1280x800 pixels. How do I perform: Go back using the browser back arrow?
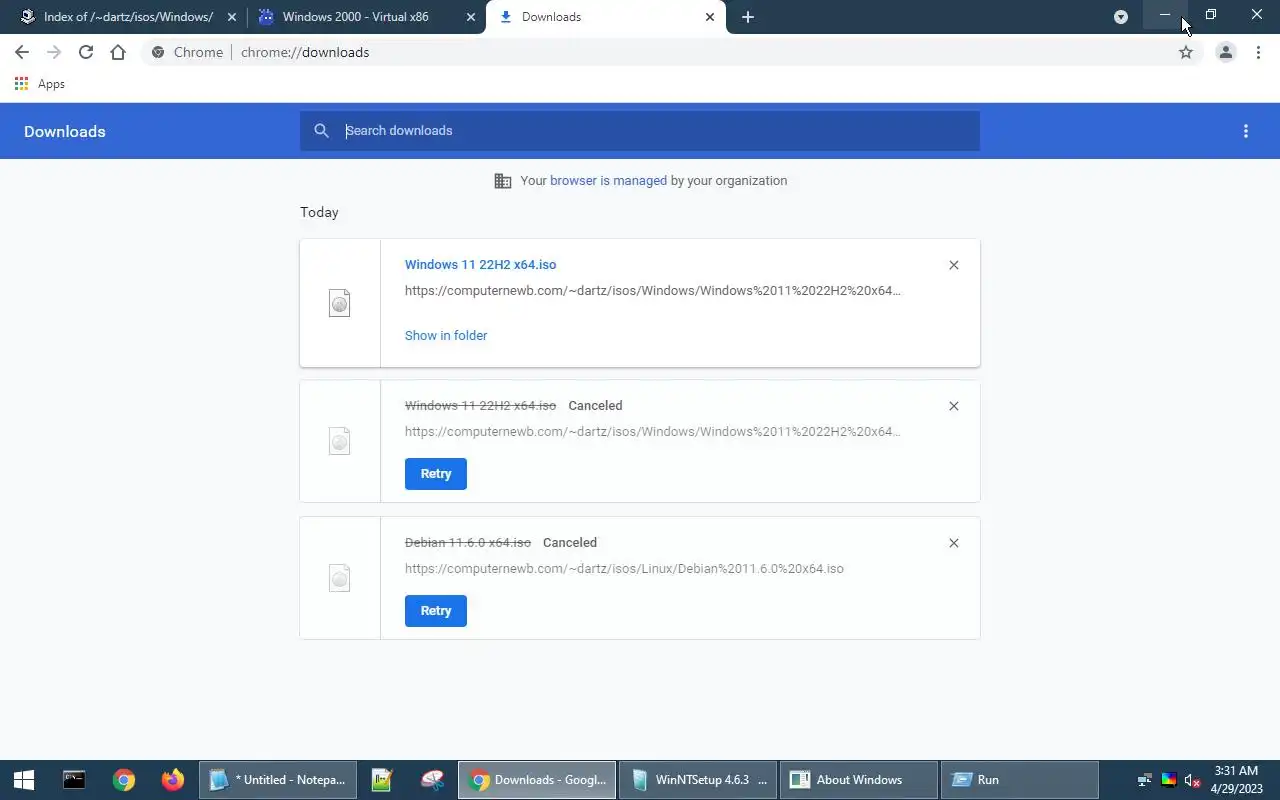(x=22, y=52)
